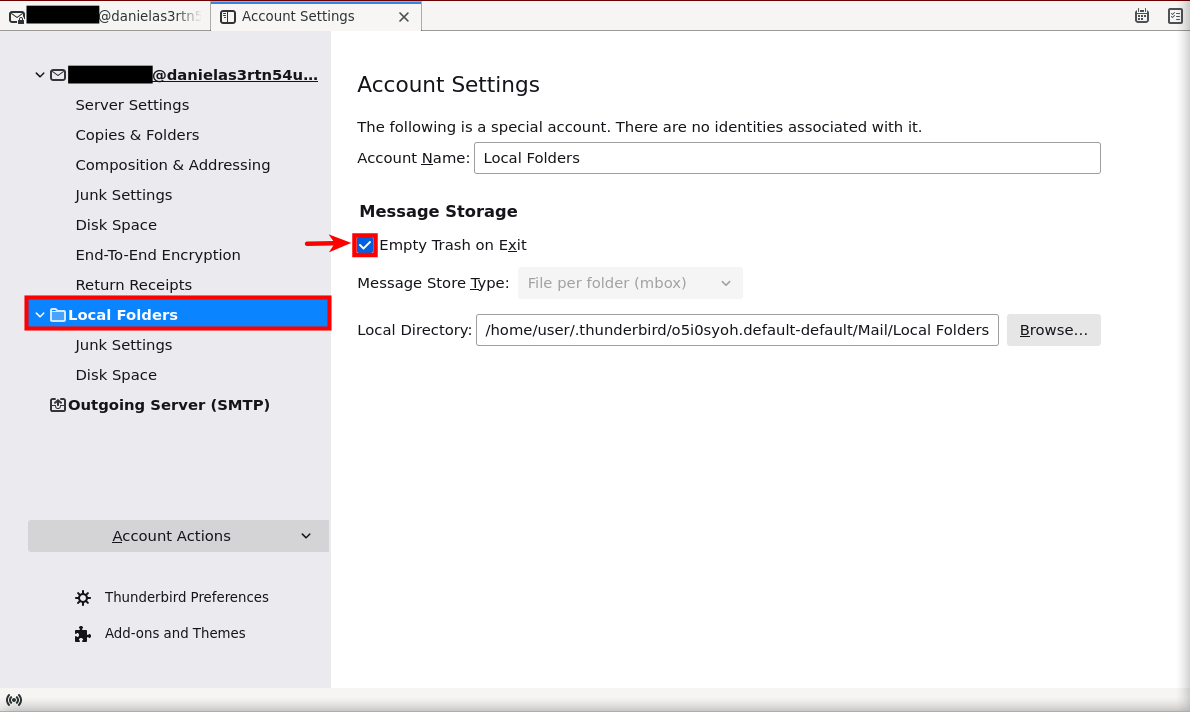Viewport: 1190px width, 712px height.
Task: Open the Message Store Type dropdown
Action: tap(630, 283)
